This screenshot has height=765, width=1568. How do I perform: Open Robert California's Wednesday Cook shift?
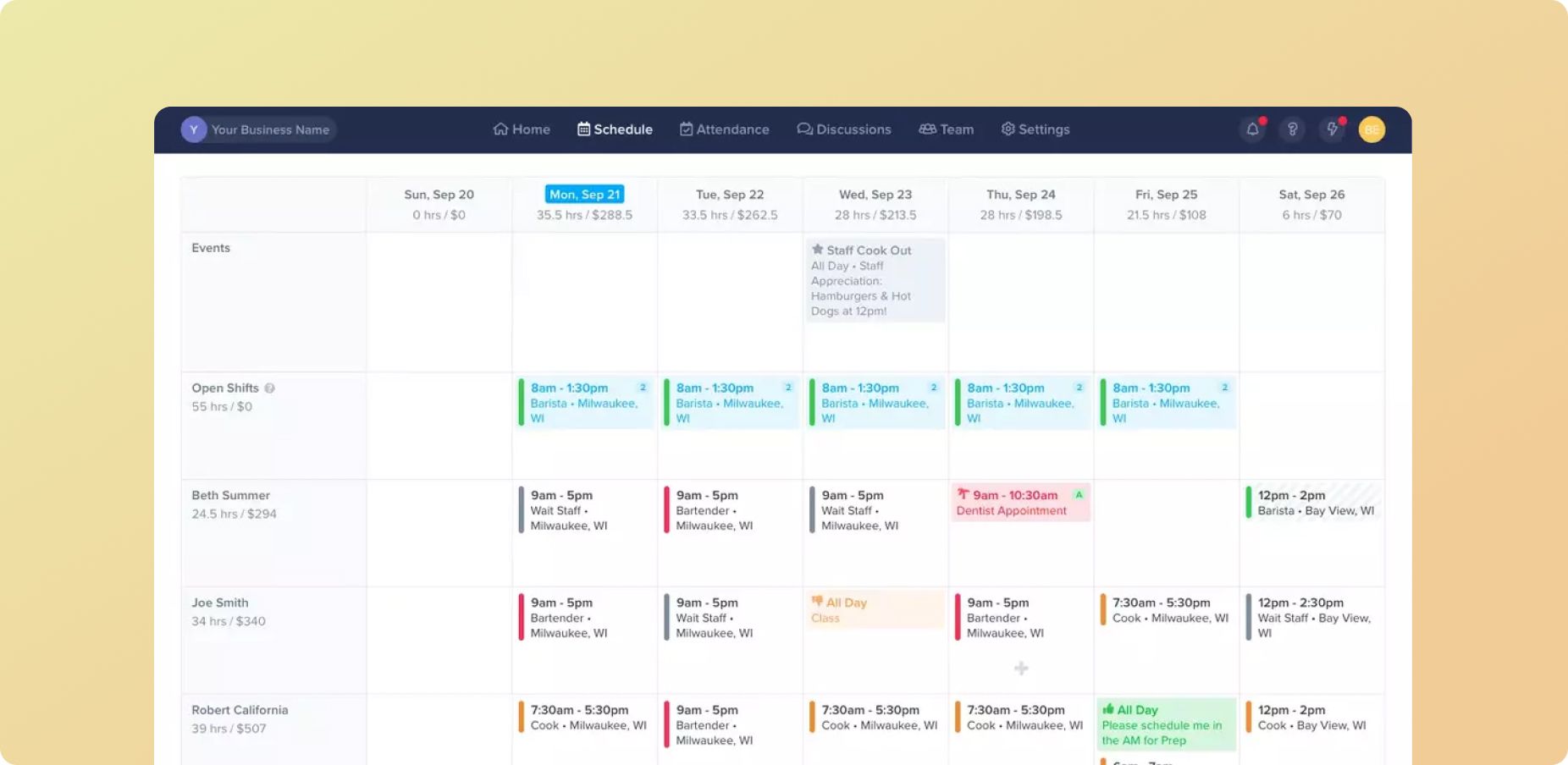[876, 718]
